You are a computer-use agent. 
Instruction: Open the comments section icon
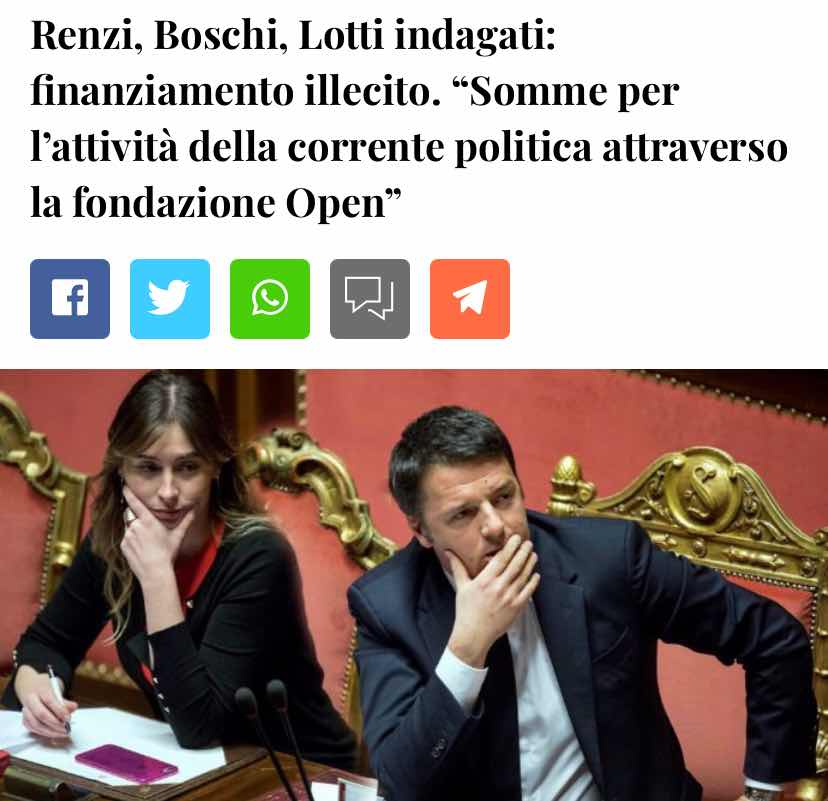pos(370,299)
